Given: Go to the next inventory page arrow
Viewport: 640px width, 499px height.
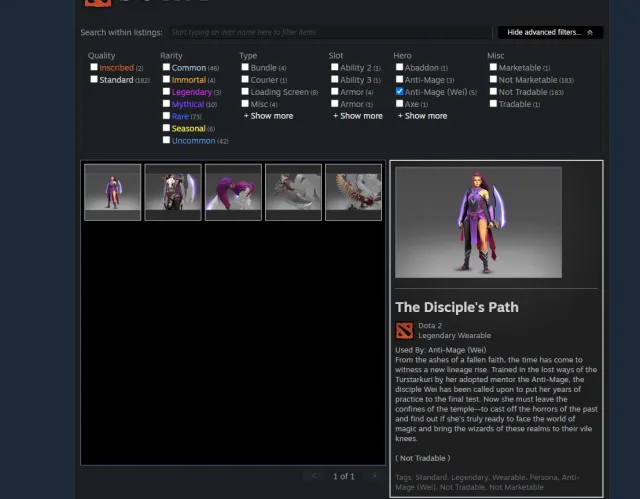Looking at the screenshot, I should click(374, 476).
